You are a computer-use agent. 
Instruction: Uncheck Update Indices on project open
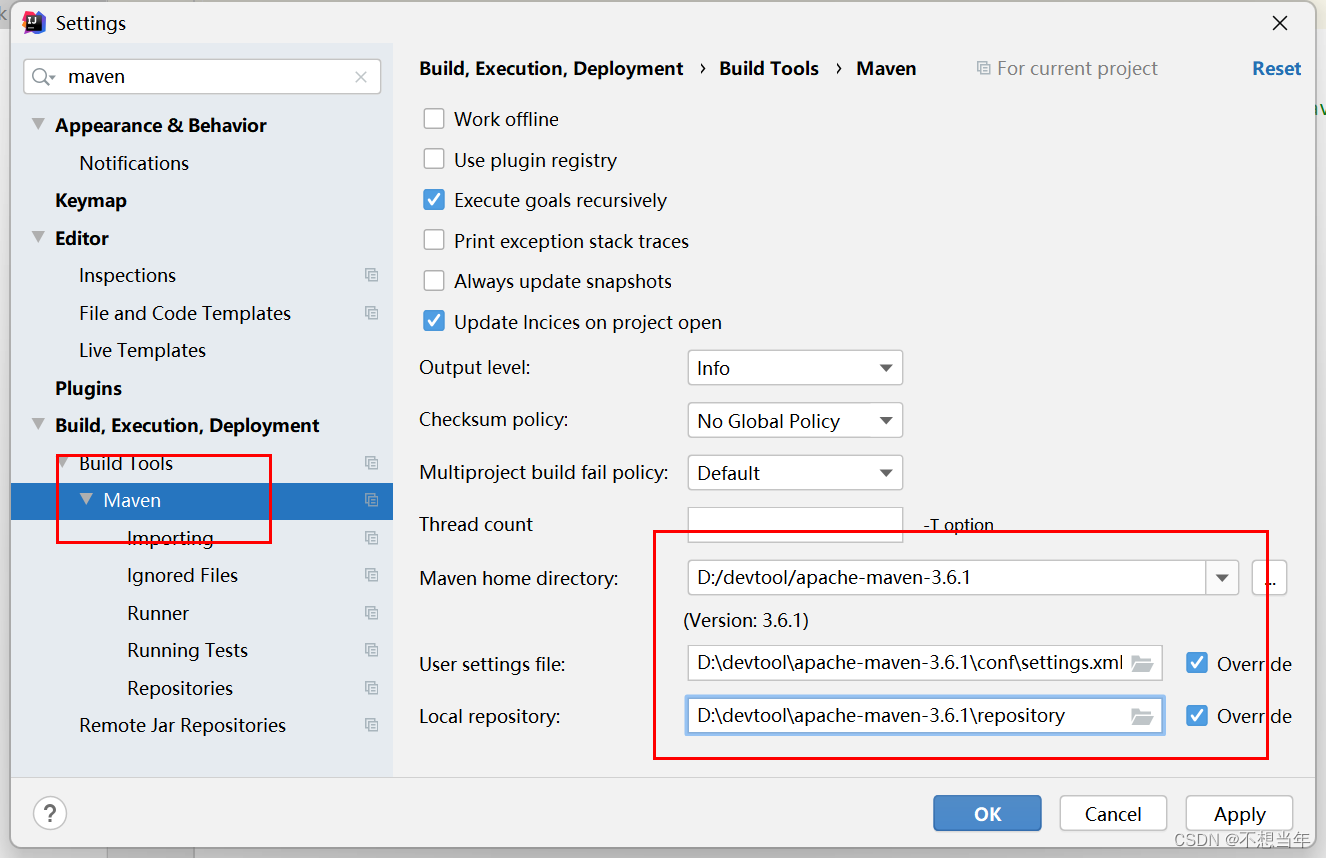coord(434,322)
